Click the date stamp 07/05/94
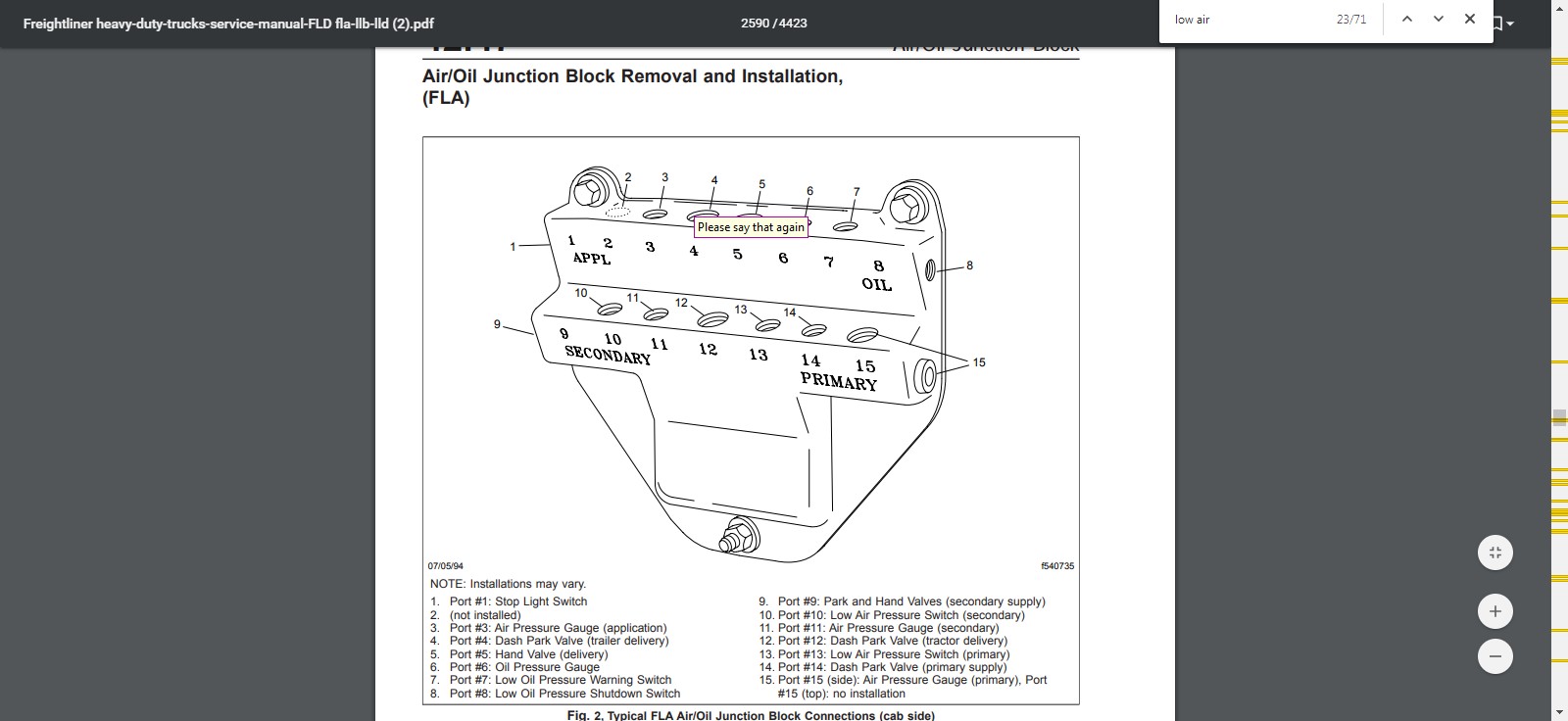1568x721 pixels. 446,566
